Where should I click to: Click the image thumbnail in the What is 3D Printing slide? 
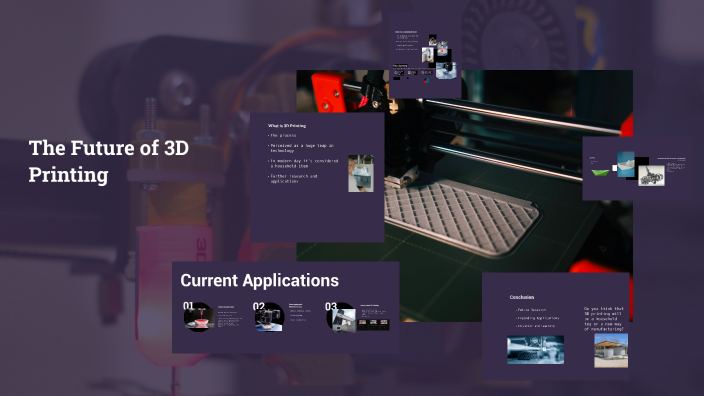361,173
